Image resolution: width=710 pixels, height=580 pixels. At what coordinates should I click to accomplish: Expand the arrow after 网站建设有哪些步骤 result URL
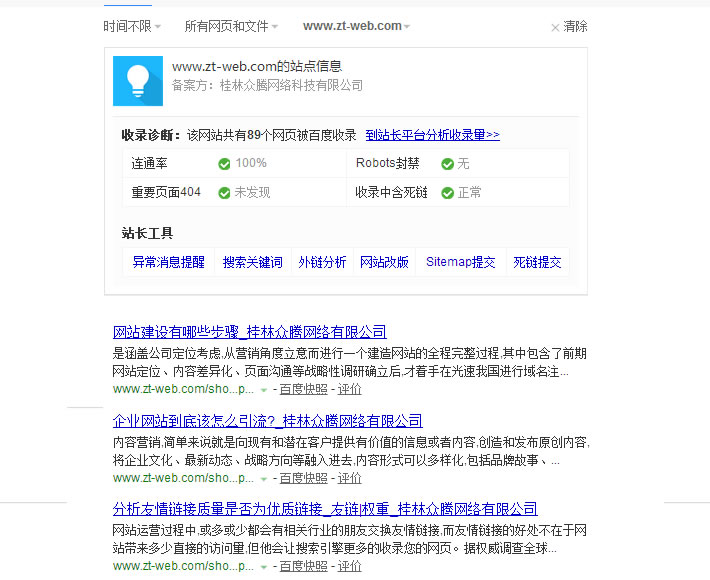264,390
